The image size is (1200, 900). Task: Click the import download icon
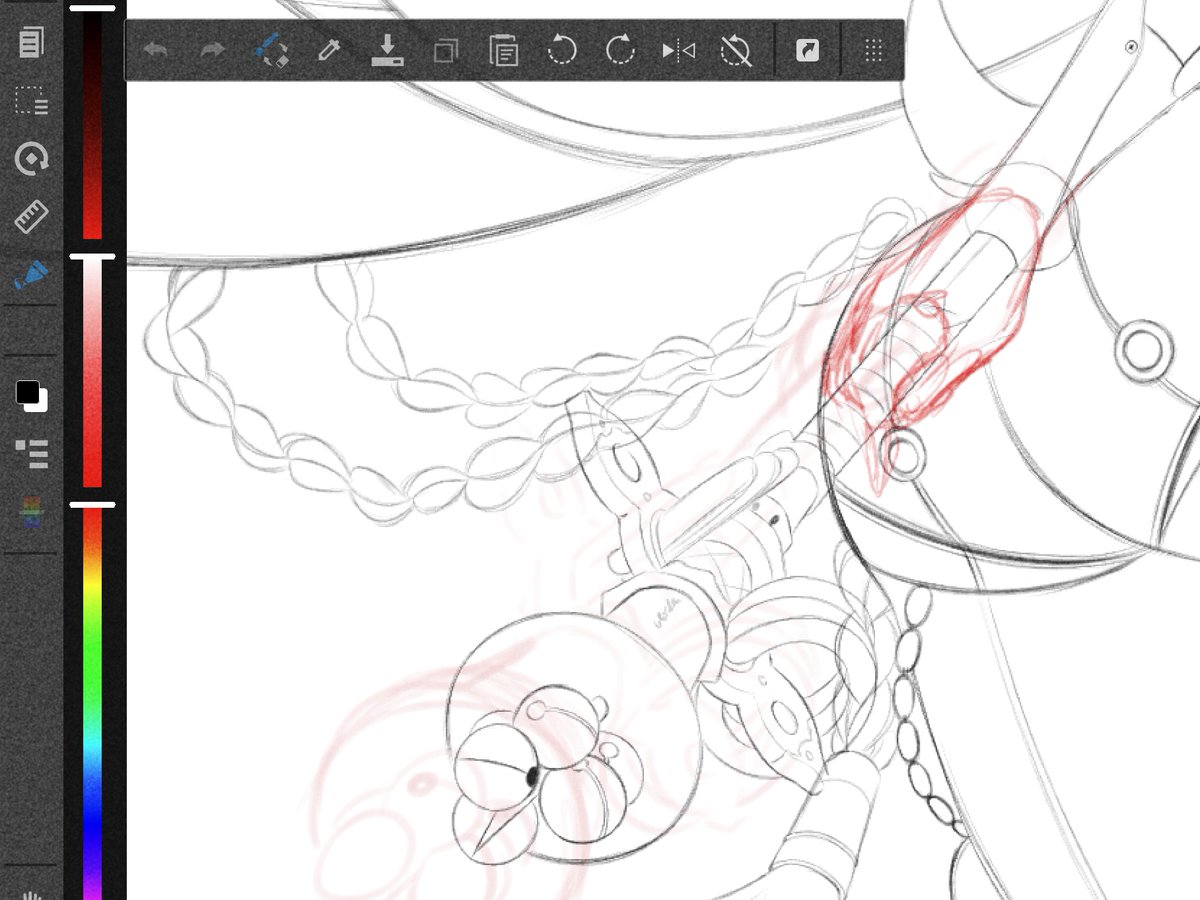tap(387, 50)
